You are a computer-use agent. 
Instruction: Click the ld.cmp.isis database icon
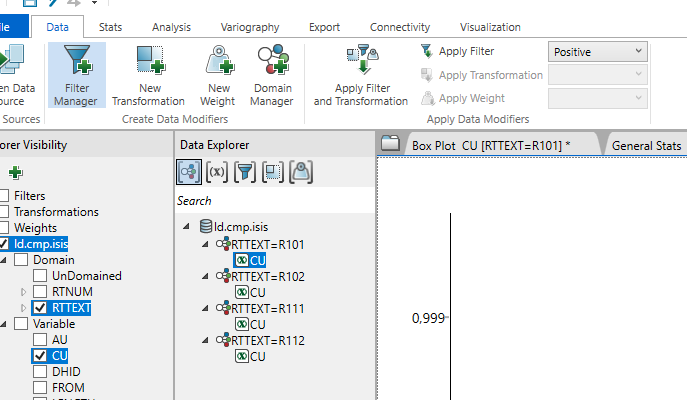[x=206, y=227]
